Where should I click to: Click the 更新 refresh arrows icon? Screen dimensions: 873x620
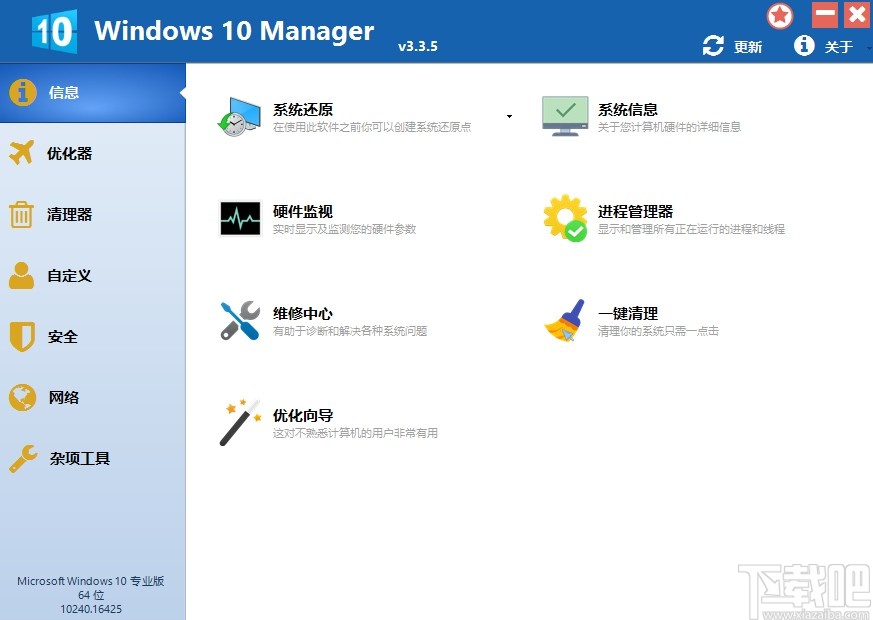click(x=713, y=45)
